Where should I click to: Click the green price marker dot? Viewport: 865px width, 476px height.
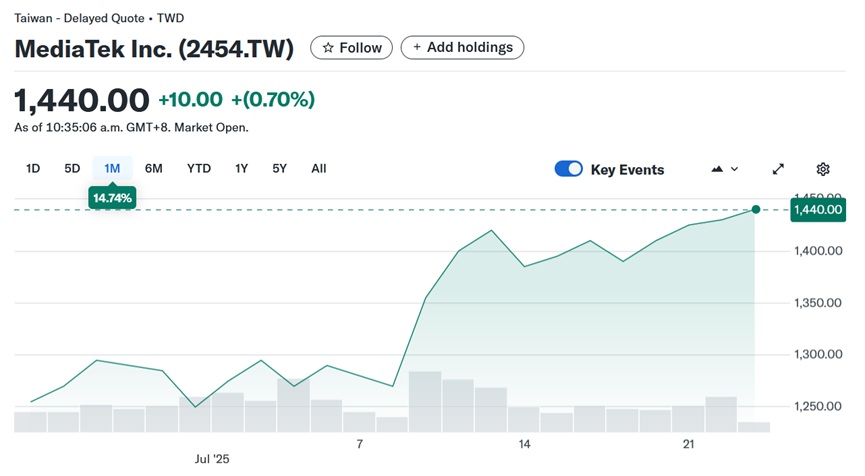pos(755,209)
